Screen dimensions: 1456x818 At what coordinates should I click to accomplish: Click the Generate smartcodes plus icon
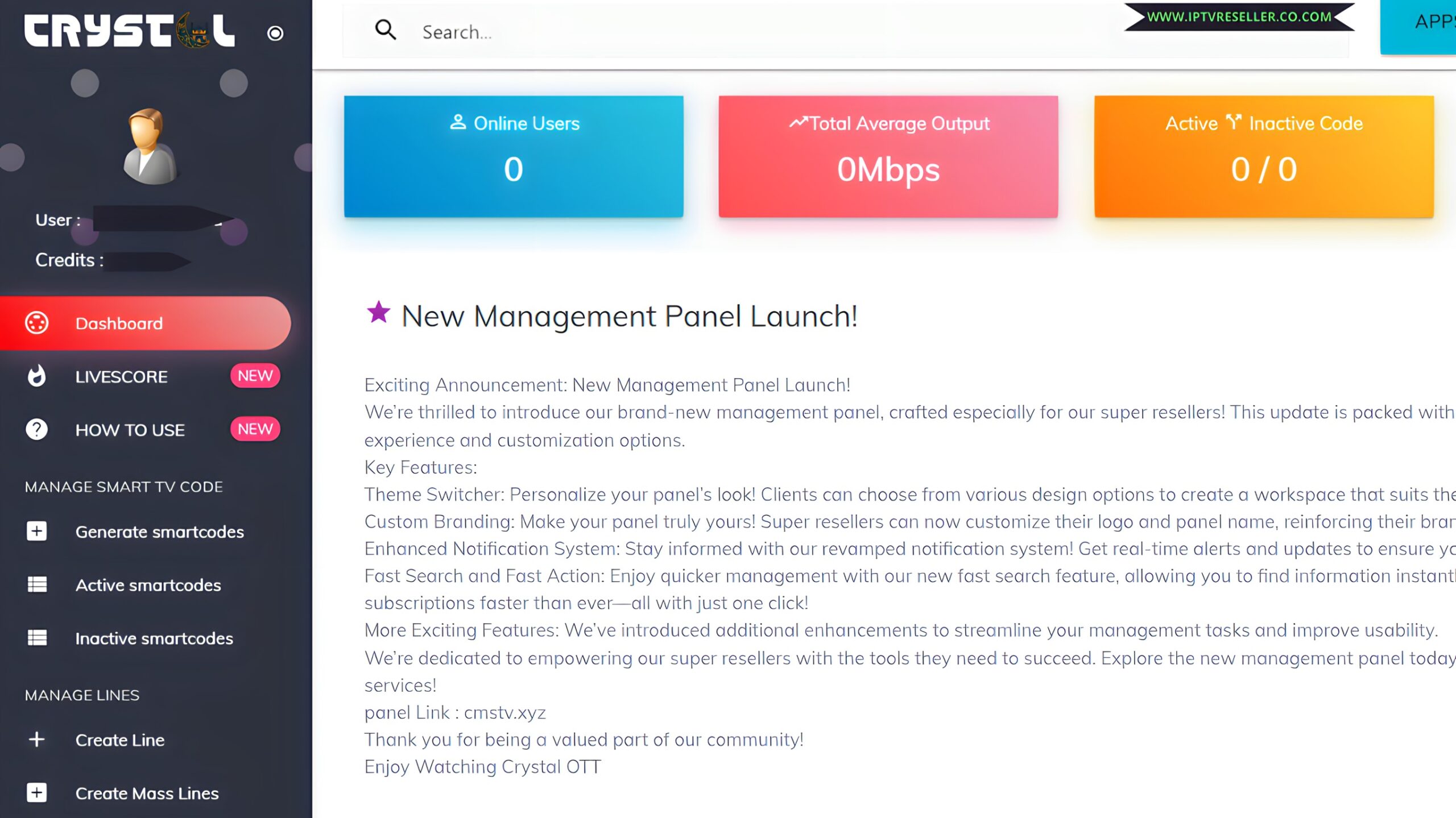tap(37, 532)
